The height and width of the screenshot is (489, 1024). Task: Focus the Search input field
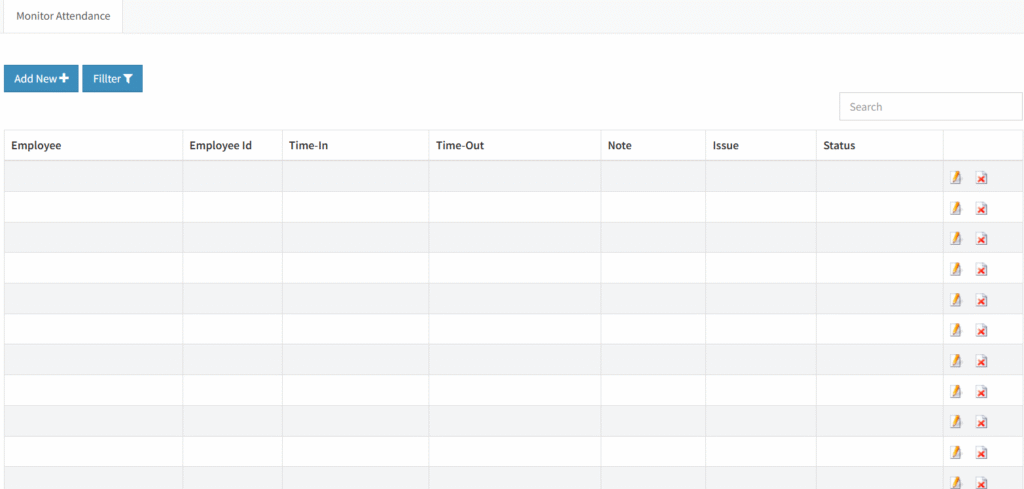(931, 106)
